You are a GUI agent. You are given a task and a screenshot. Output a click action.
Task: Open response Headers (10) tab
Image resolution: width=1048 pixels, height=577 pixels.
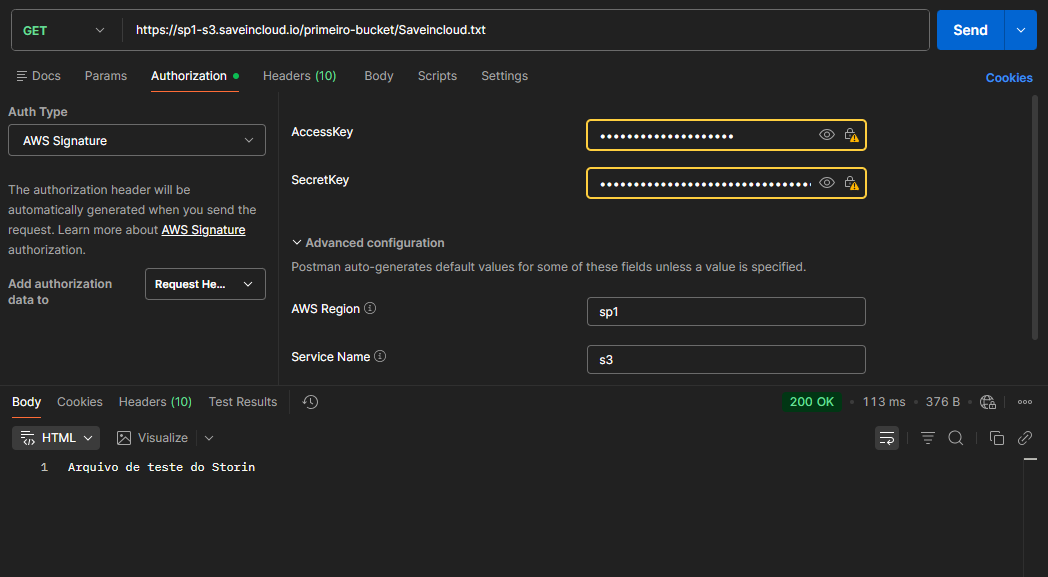155,402
